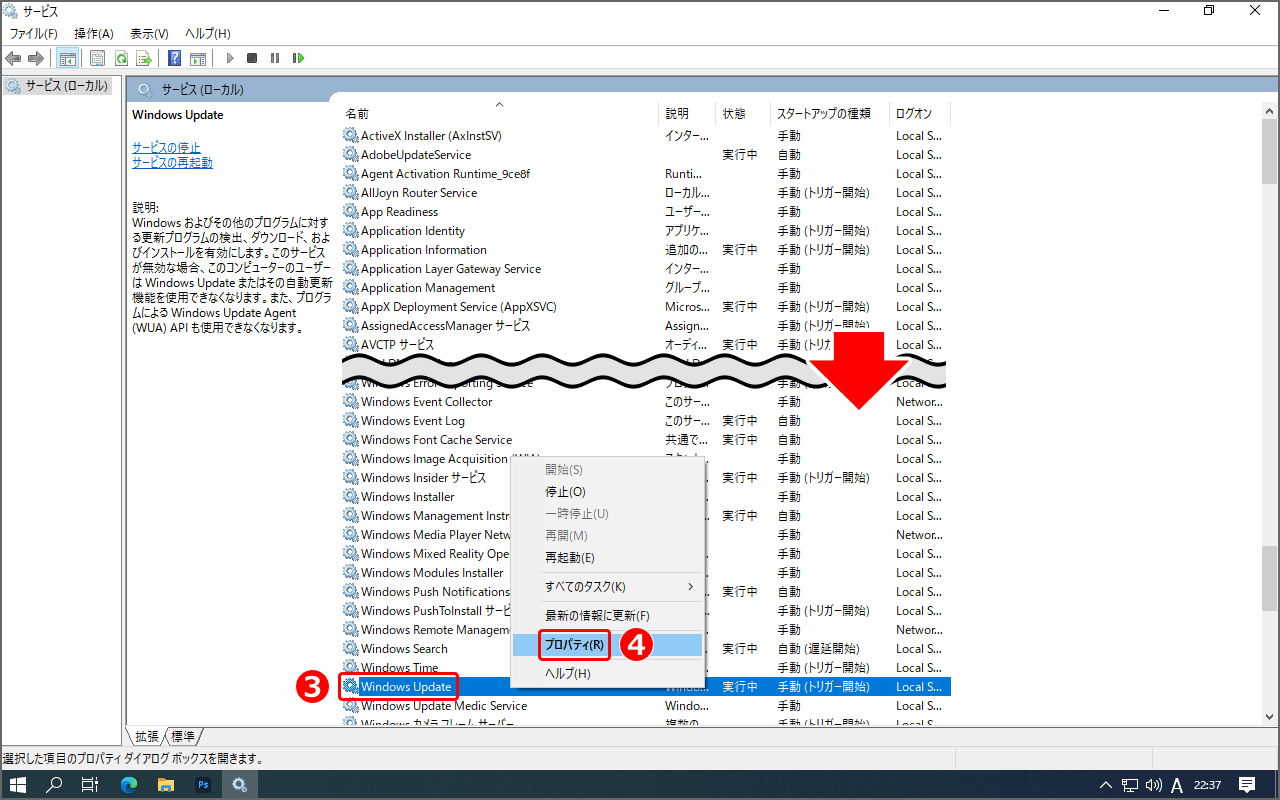The width and height of the screenshot is (1280, 800).
Task: Click the Start Service play icon
Action: pyautogui.click(x=230, y=58)
